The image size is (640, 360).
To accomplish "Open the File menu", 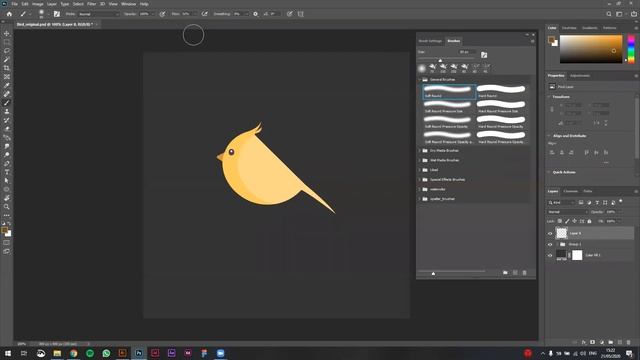I will point(14,4).
